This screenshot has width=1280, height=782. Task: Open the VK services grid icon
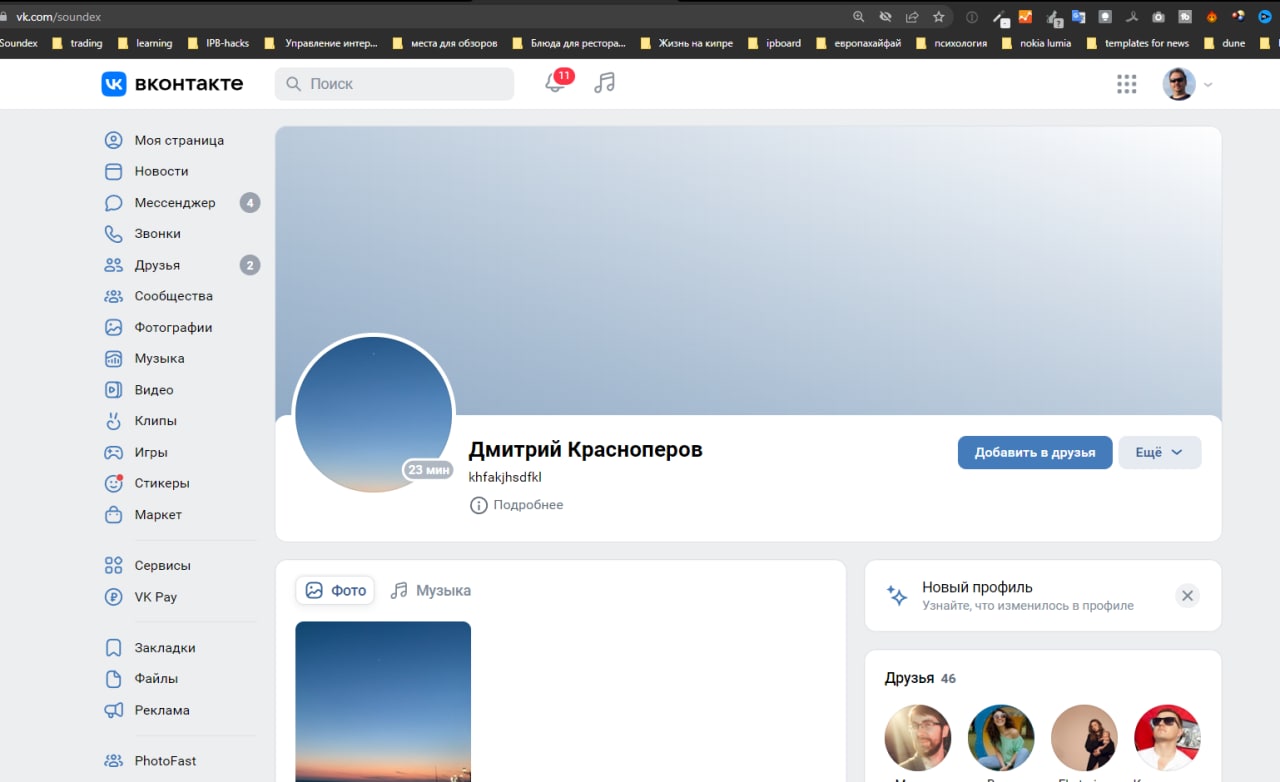pyautogui.click(x=1127, y=84)
